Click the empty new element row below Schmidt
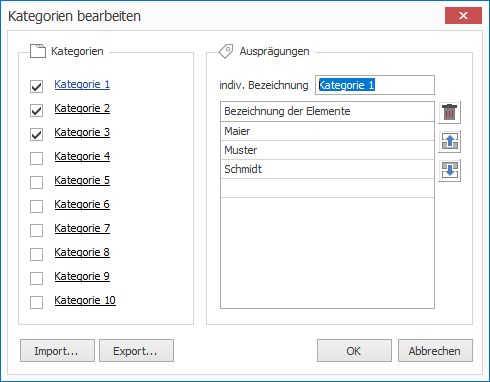Image resolution: width=490 pixels, height=382 pixels. (327, 188)
